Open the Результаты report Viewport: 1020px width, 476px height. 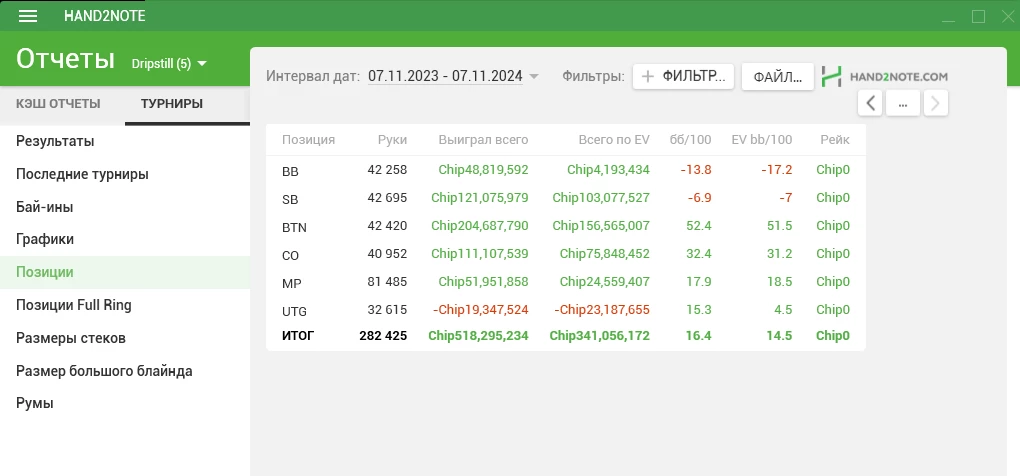point(55,141)
